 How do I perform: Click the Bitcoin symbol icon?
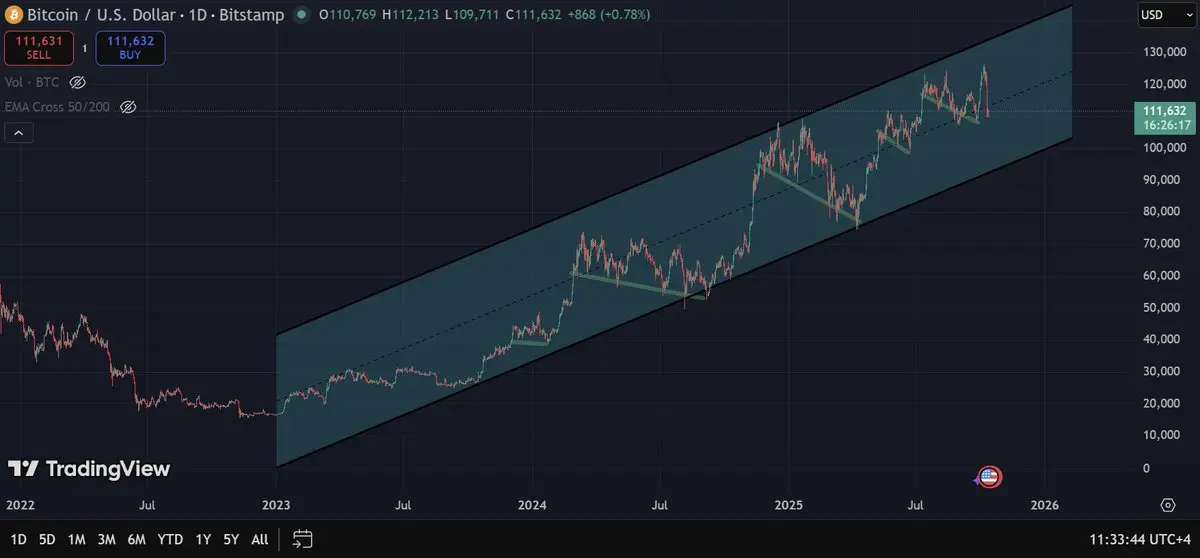(13, 16)
